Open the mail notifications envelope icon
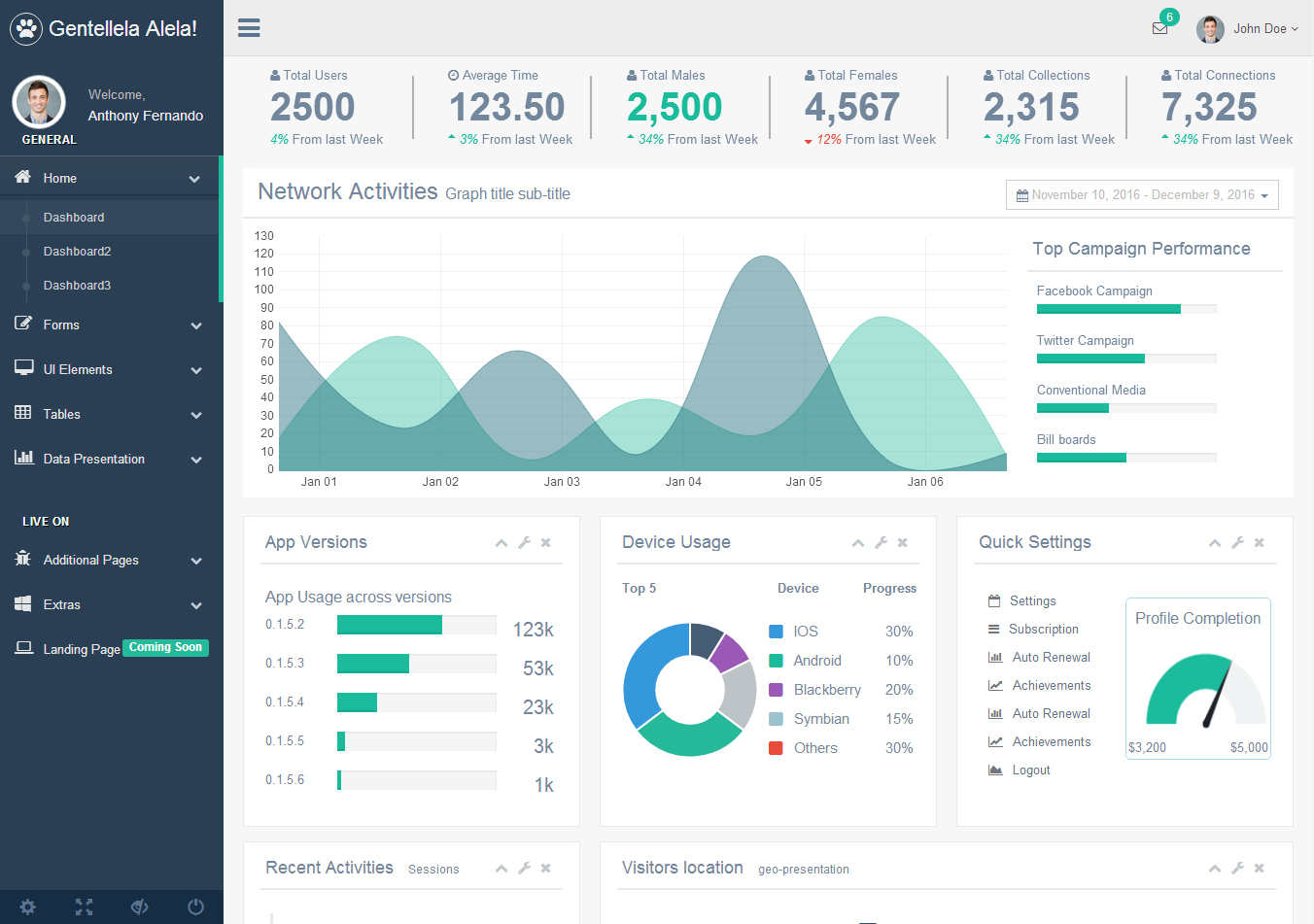1314x924 pixels. tap(1159, 28)
